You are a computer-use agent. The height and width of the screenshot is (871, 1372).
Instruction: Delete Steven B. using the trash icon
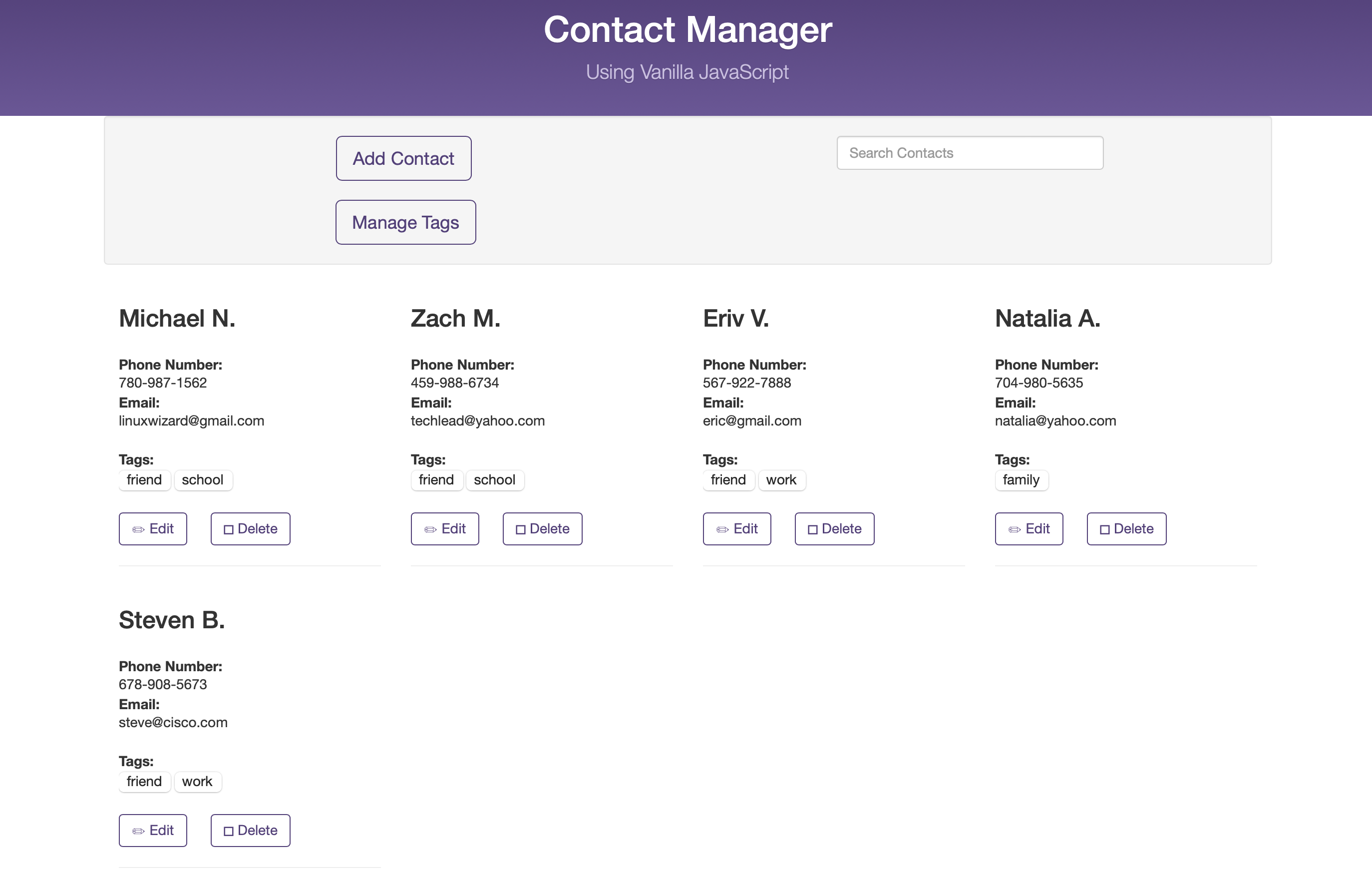click(229, 831)
